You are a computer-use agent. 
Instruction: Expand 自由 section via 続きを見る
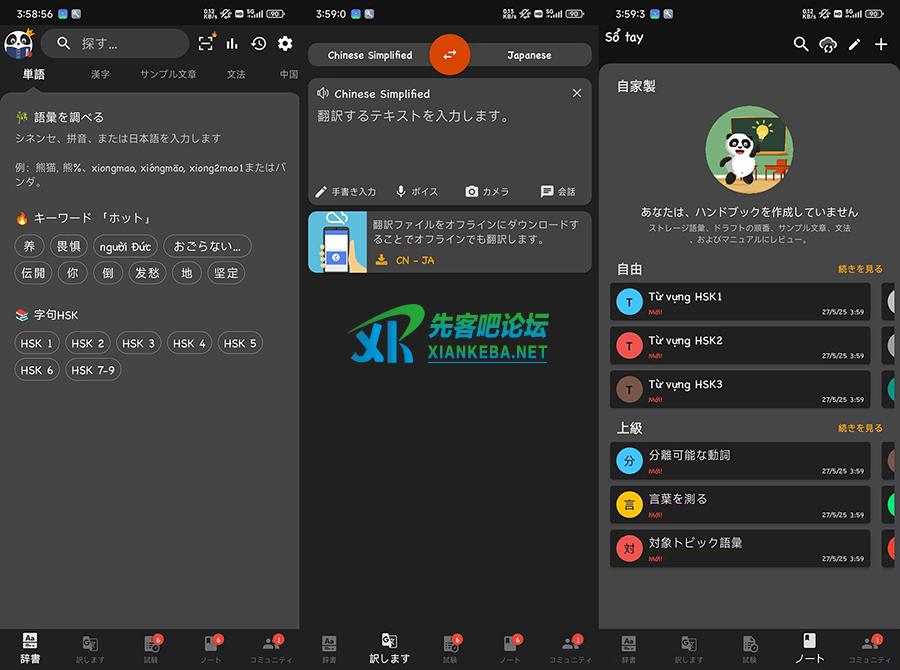(860, 269)
